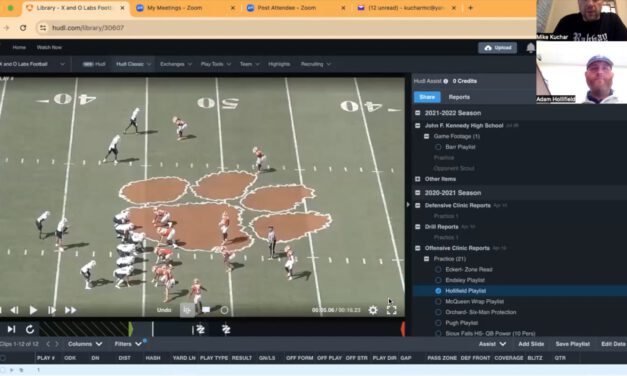Select Eckert- Zone Read radio button
This screenshot has width=627, height=376.
point(438,270)
